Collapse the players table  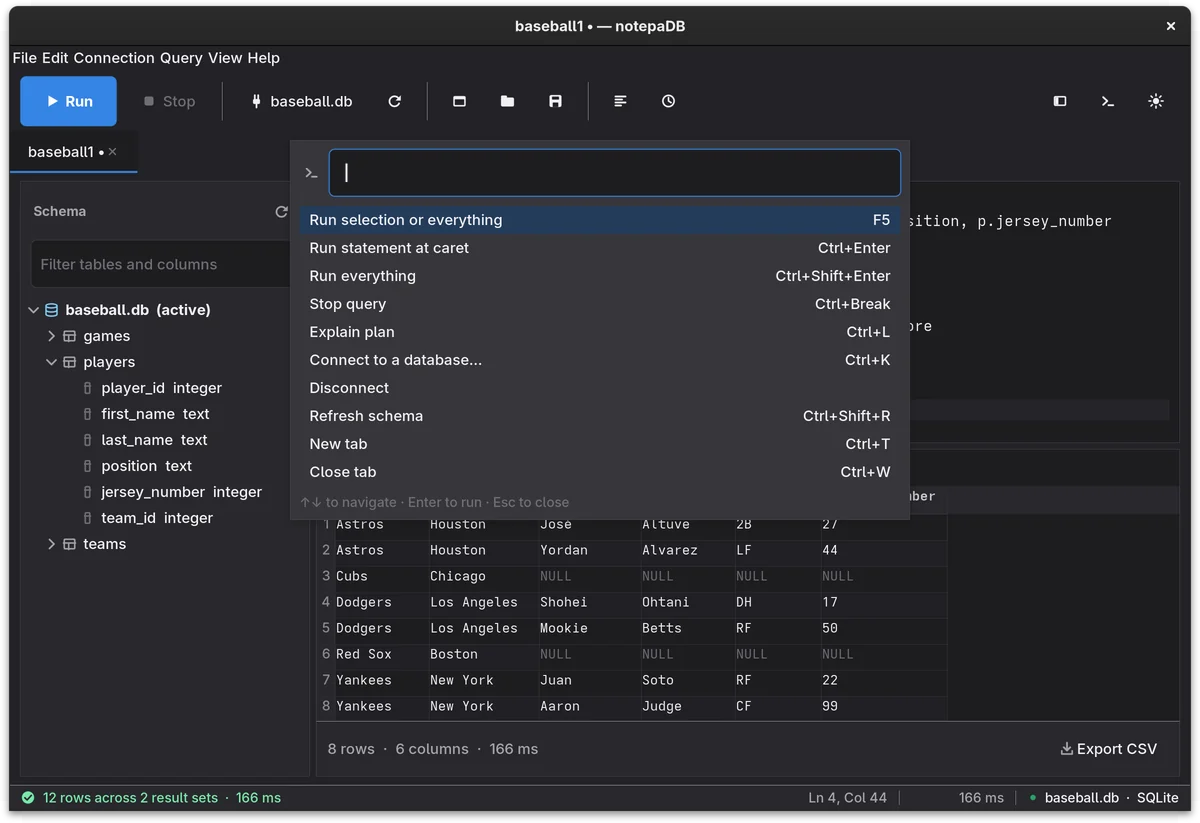tap(51, 362)
